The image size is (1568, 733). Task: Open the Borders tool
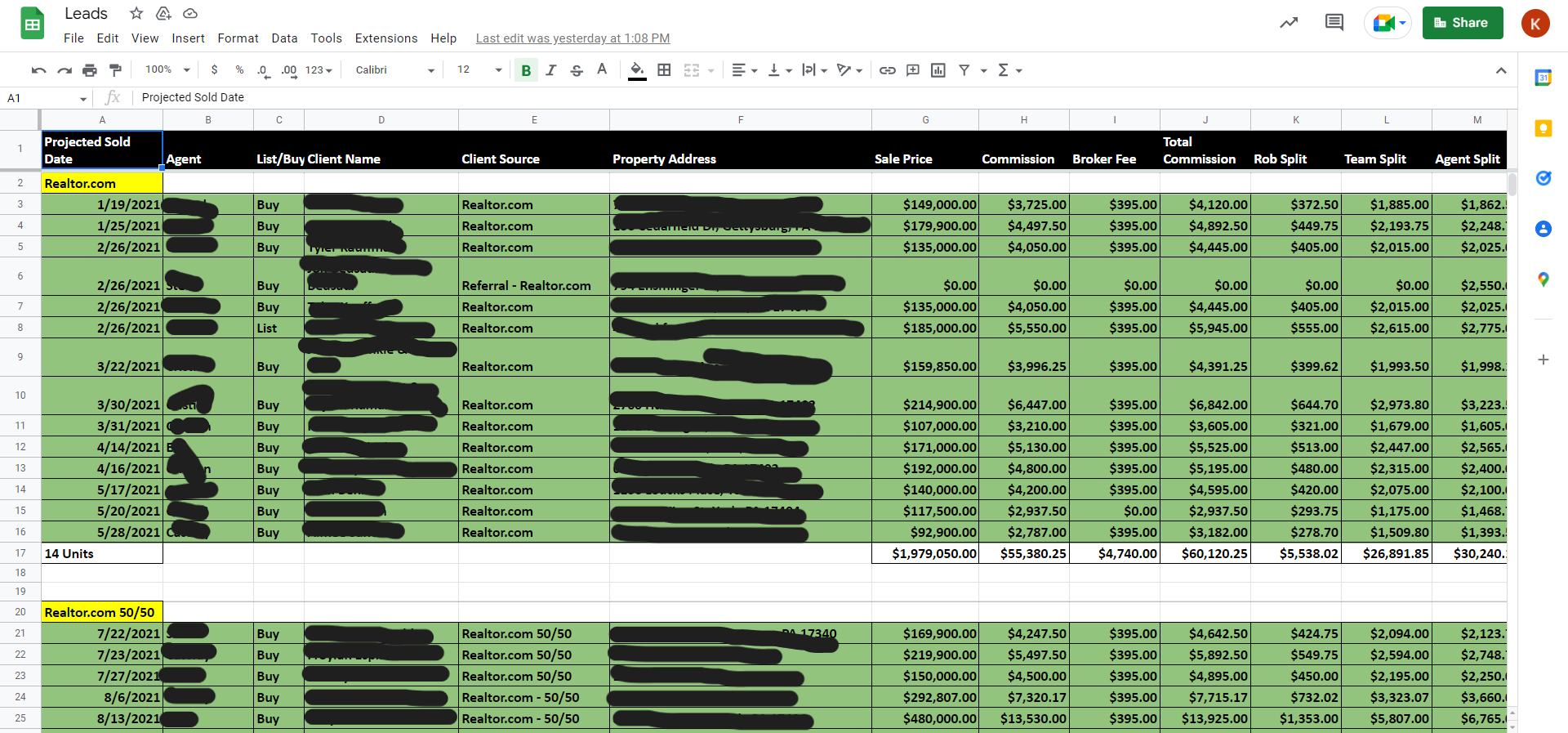664,70
